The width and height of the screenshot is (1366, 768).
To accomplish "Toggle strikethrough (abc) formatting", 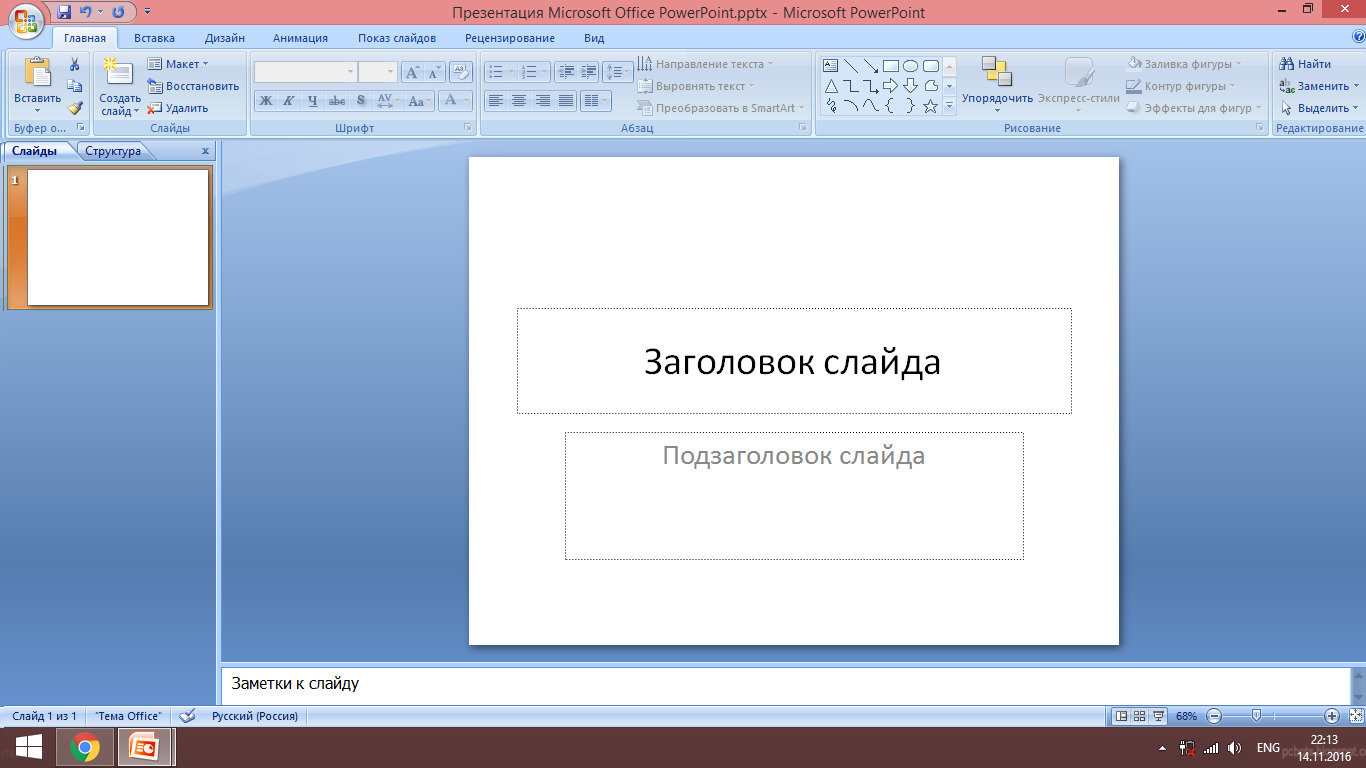I will (337, 100).
